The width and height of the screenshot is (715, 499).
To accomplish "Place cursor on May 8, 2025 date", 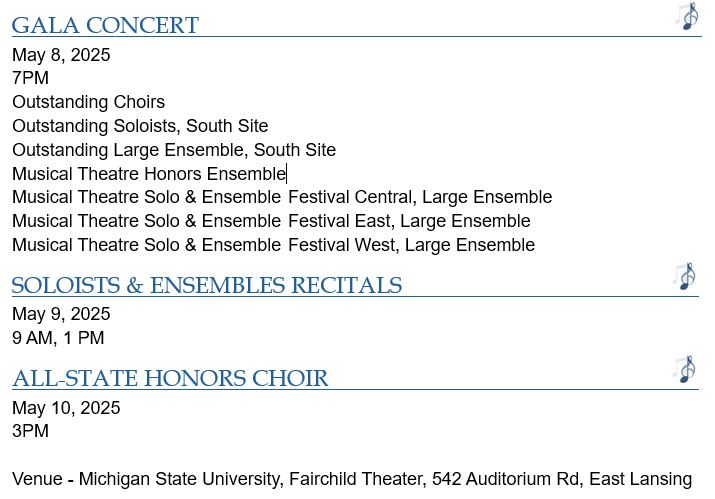I will [x=61, y=55].
